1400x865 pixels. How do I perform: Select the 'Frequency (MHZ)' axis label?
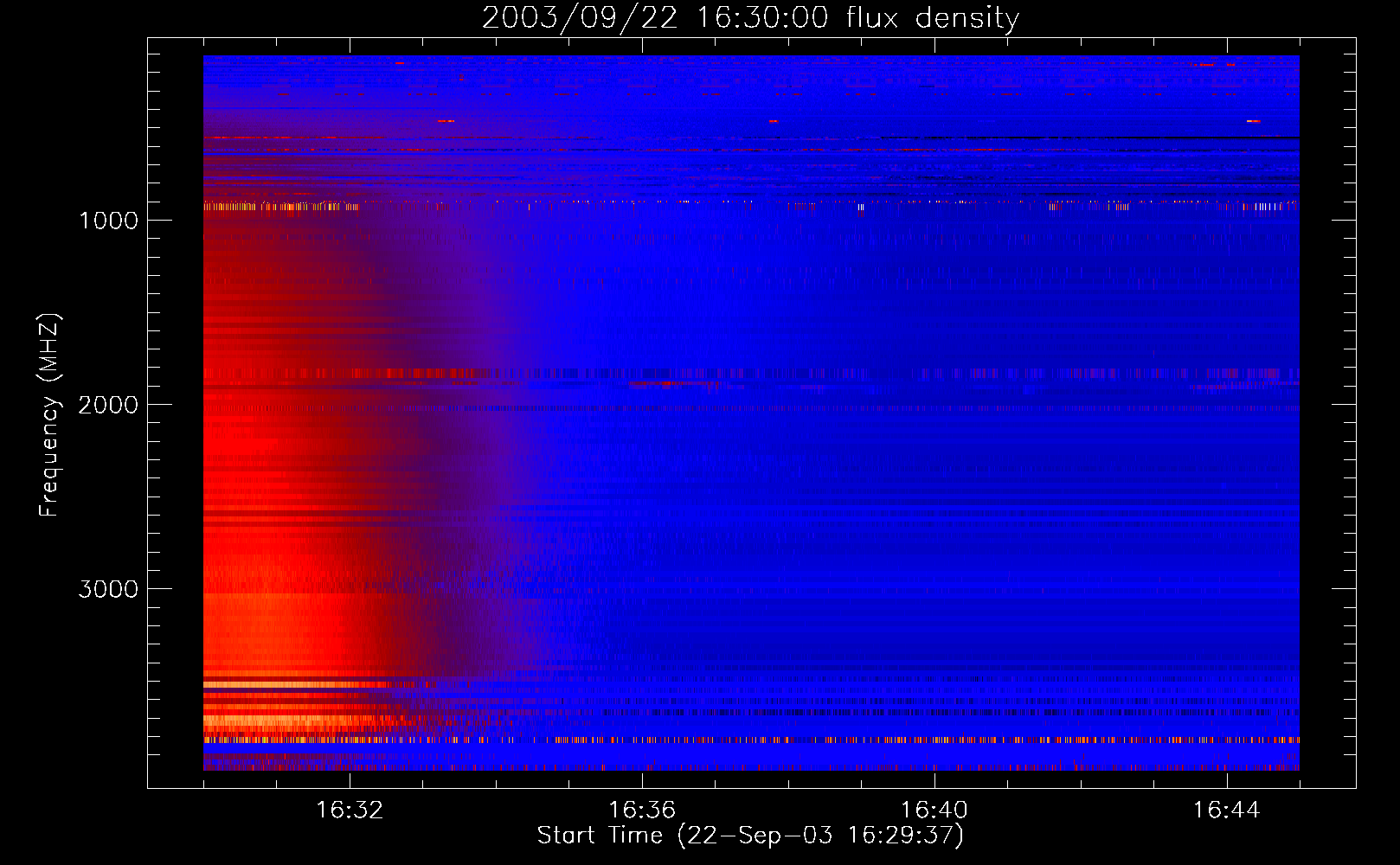pos(49,415)
